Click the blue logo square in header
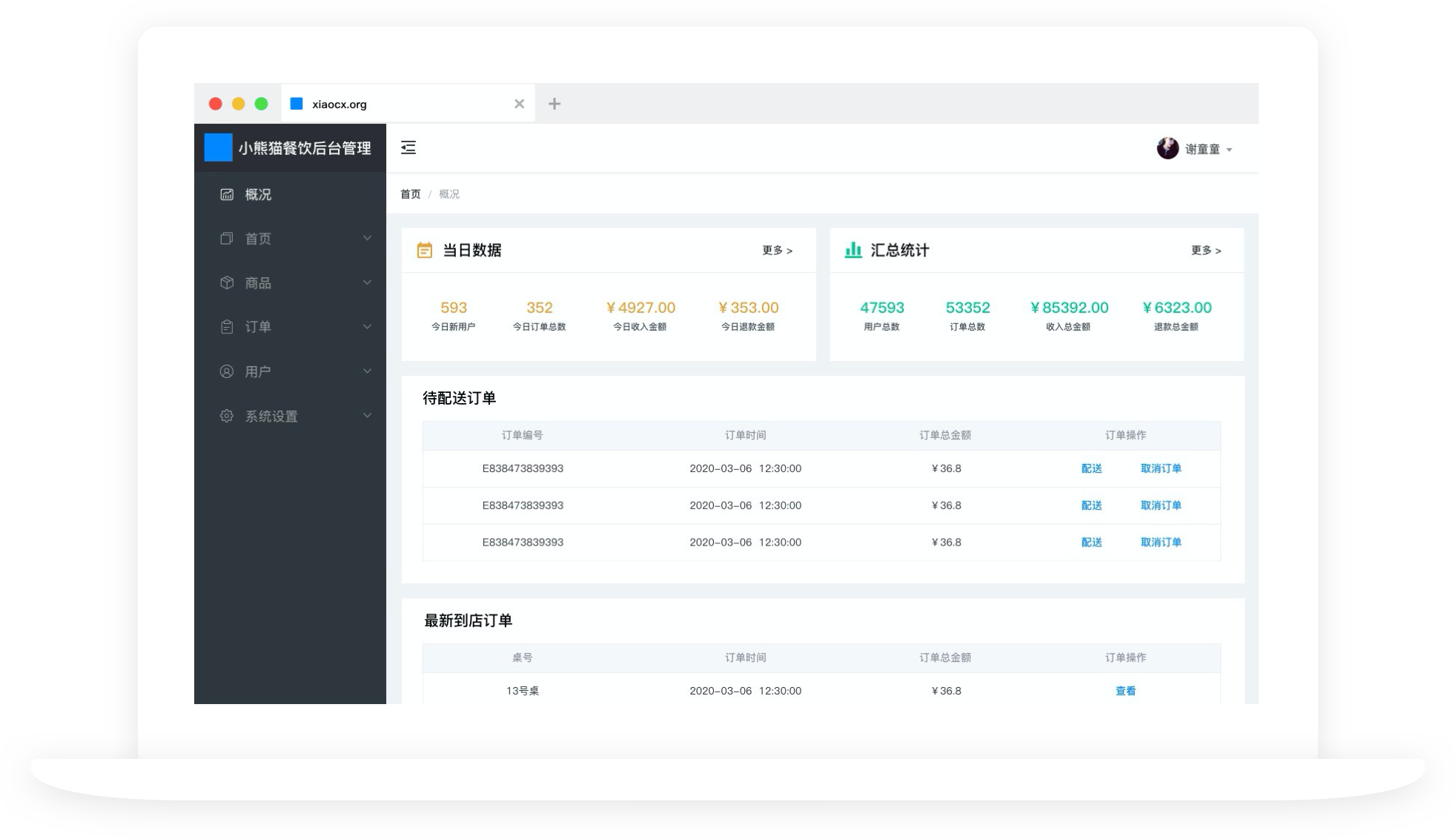This screenshot has width=1456, height=839. click(x=218, y=147)
